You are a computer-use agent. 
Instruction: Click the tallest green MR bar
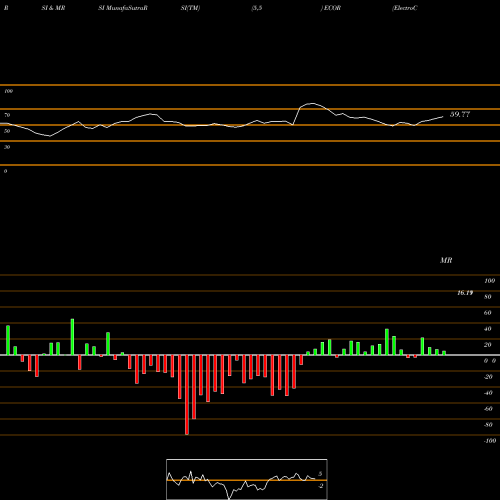point(72,337)
